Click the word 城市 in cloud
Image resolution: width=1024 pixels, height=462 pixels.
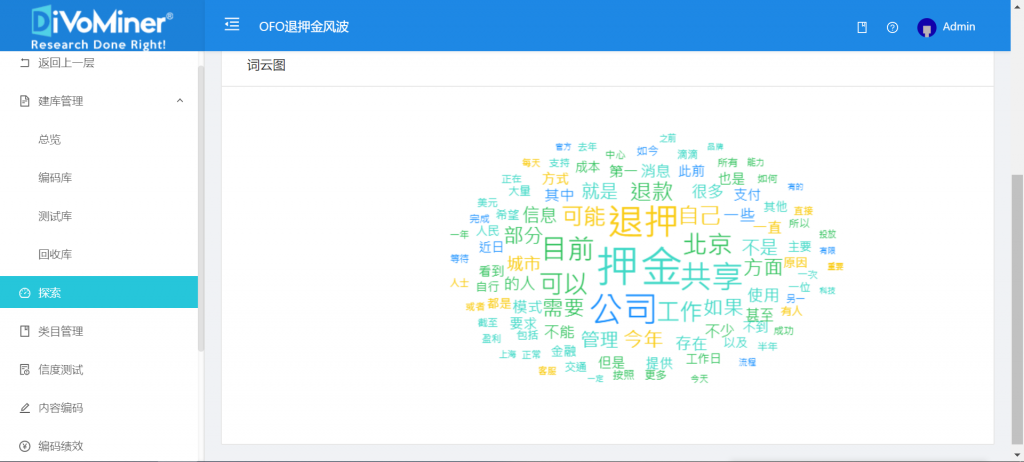524,264
